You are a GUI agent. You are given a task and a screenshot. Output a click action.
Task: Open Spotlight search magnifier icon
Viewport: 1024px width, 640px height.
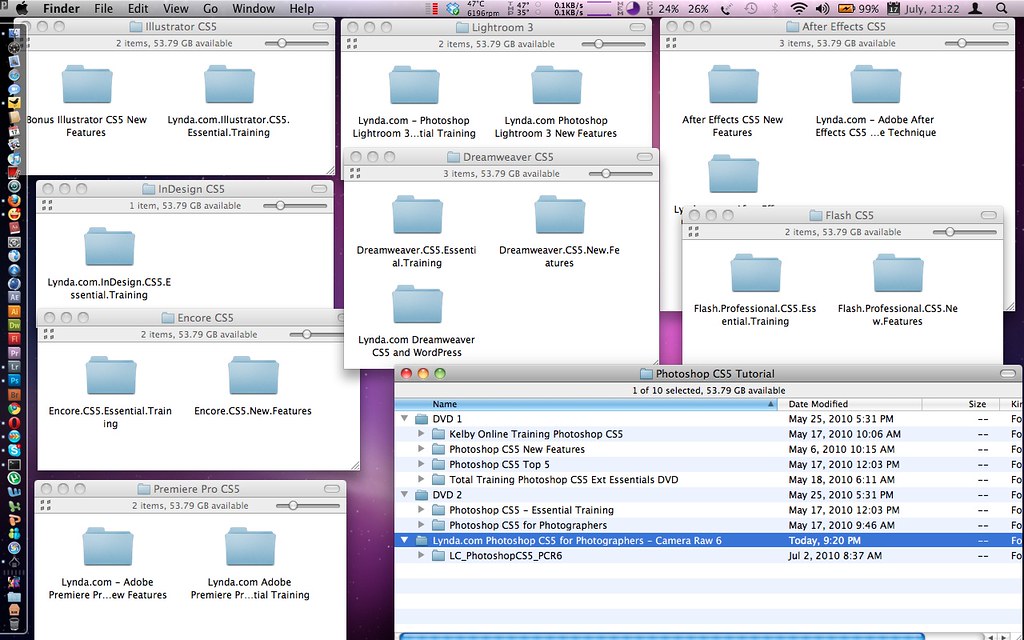pyautogui.click(x=1001, y=8)
